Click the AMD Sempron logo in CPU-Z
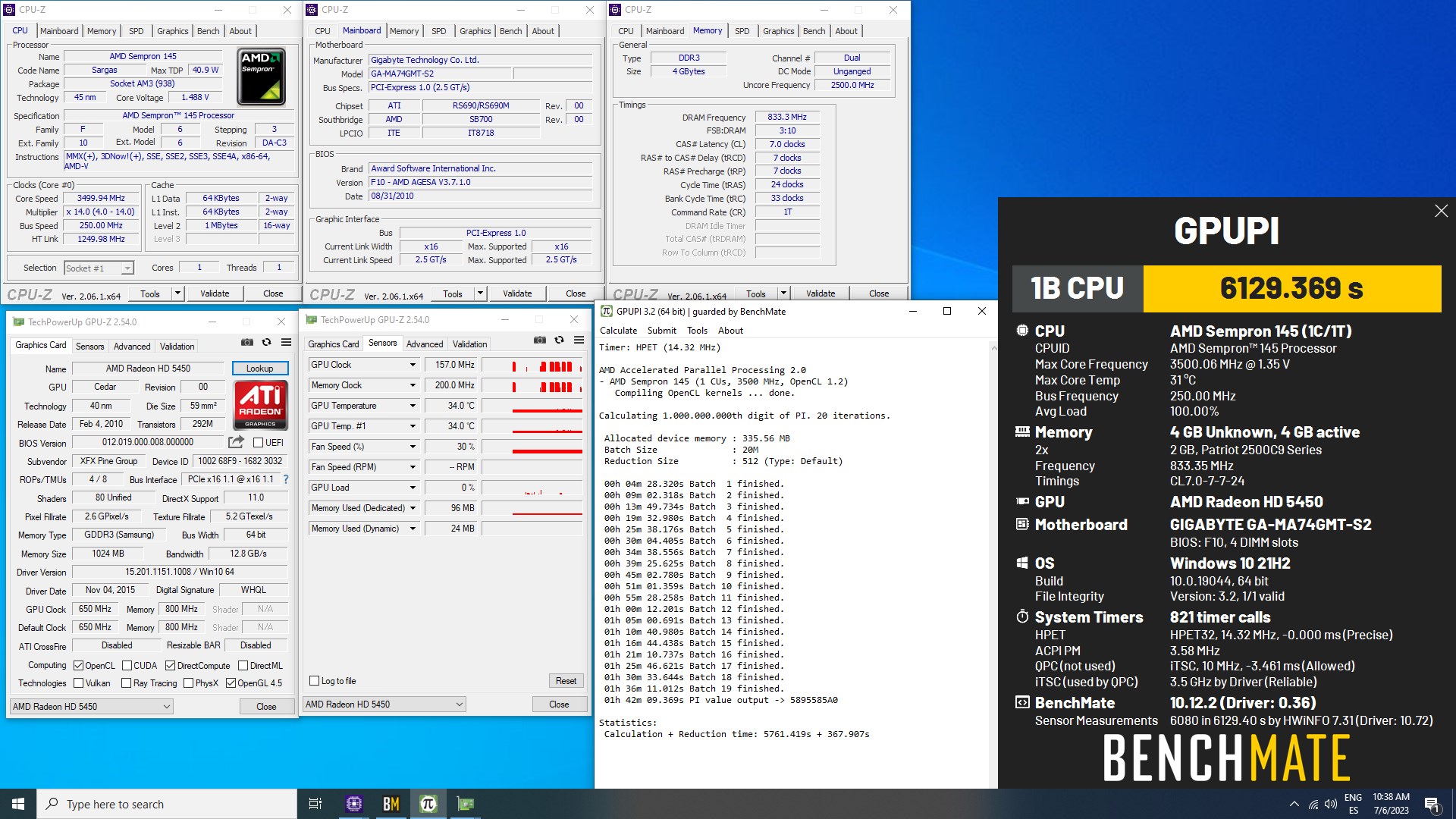Image resolution: width=1456 pixels, height=819 pixels. click(x=262, y=77)
